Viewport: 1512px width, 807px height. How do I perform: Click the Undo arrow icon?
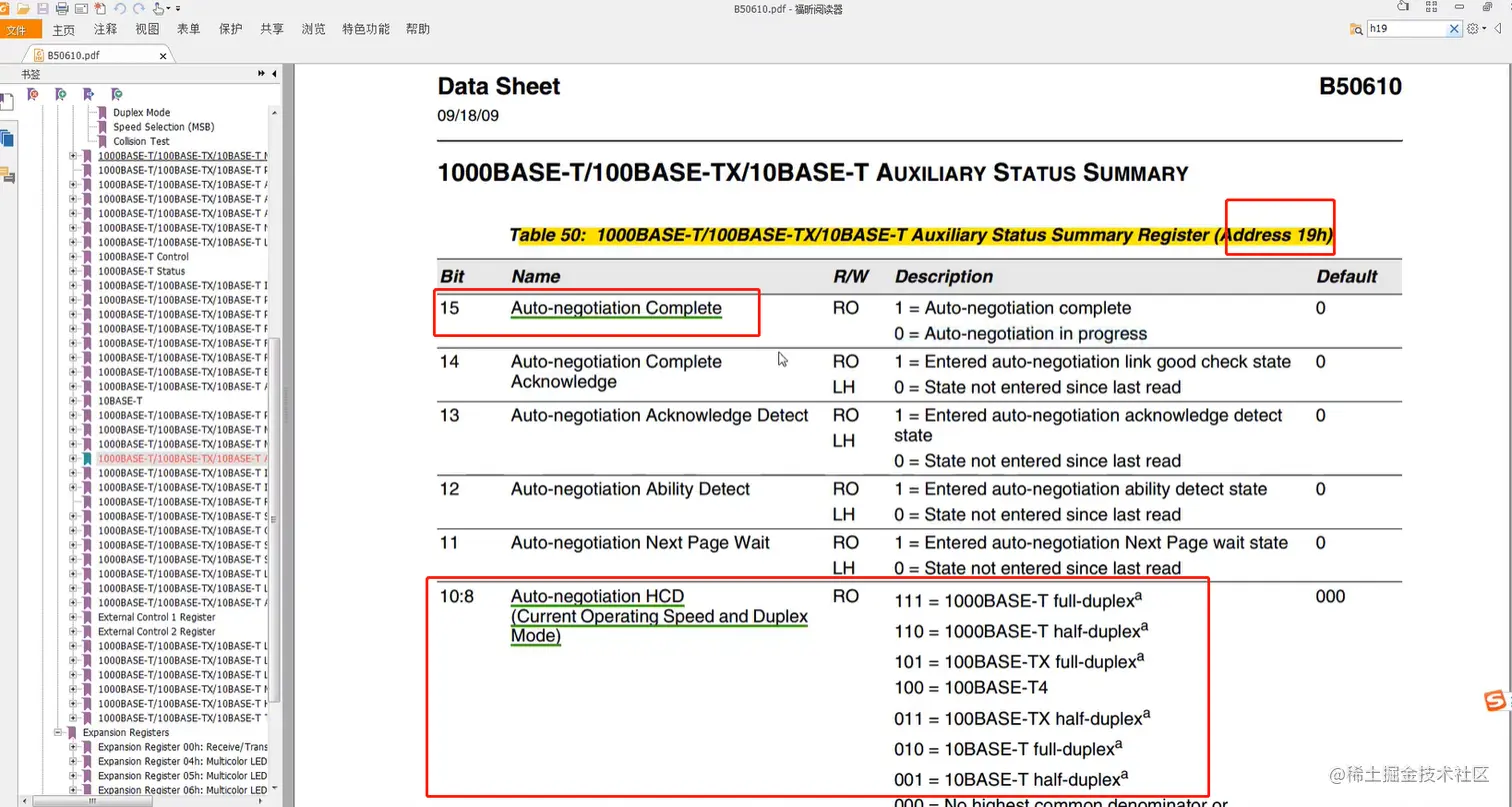pos(120,8)
